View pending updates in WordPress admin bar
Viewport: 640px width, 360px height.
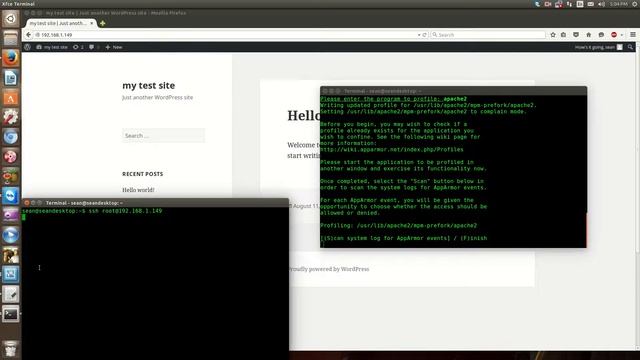pyautogui.click(x=78, y=47)
